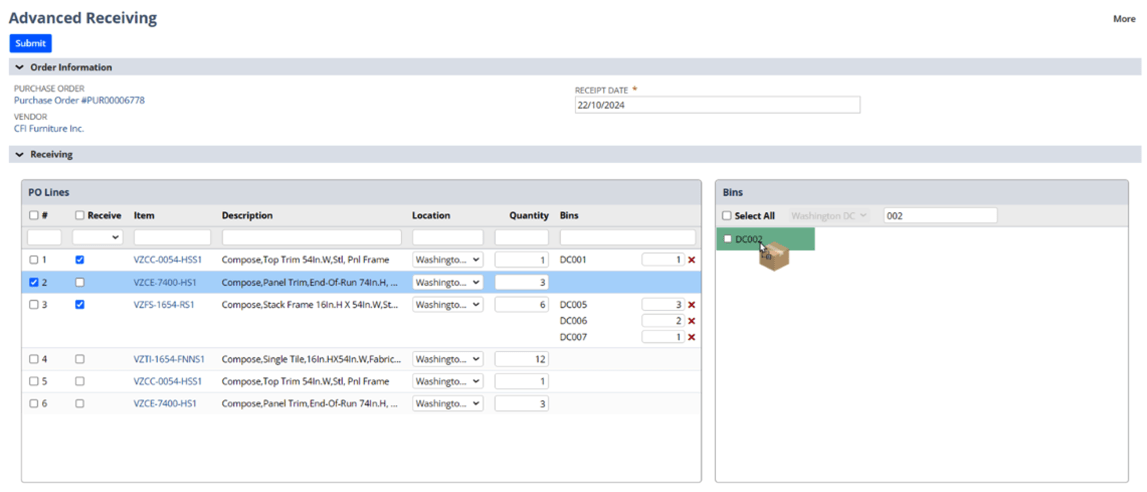The image size is (1147, 492).
Task: Edit DC001 bin quantity field
Action: pyautogui.click(x=663, y=260)
